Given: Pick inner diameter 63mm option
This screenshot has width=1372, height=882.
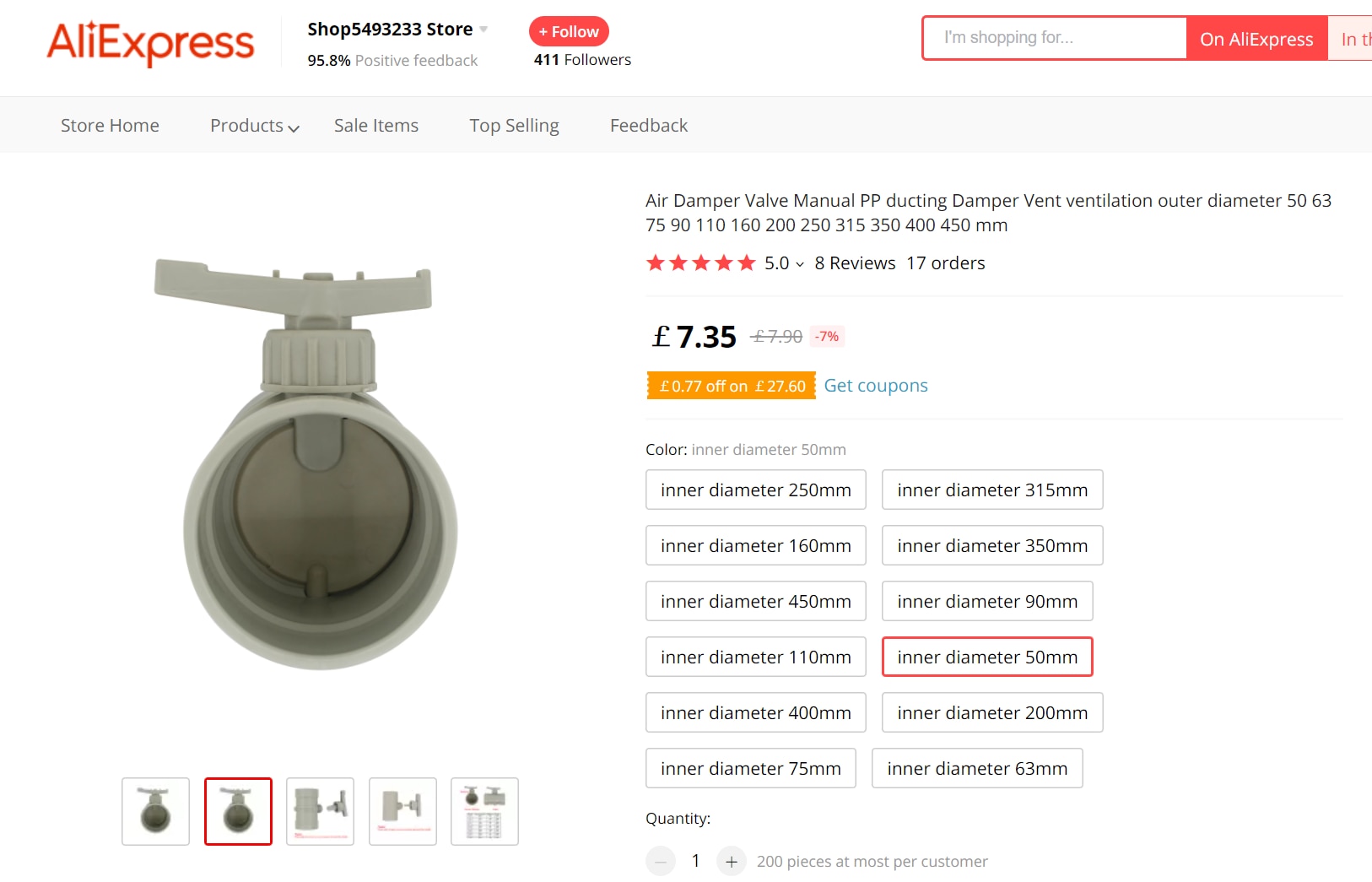Looking at the screenshot, I should 977,768.
